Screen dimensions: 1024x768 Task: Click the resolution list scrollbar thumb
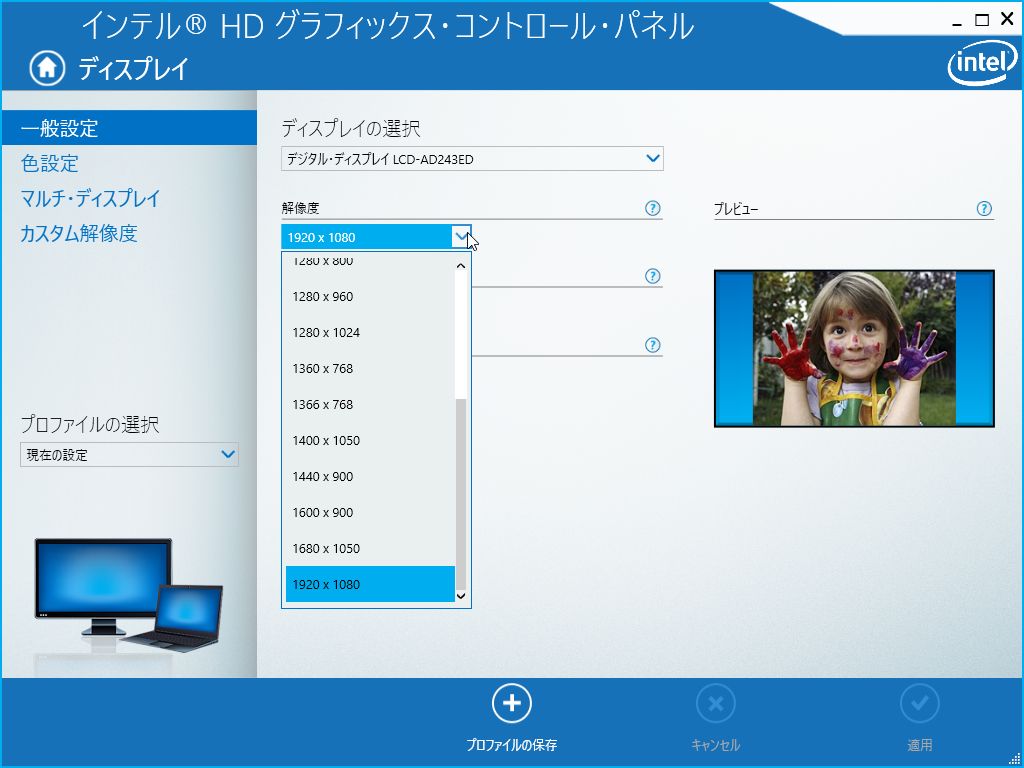coord(461,494)
